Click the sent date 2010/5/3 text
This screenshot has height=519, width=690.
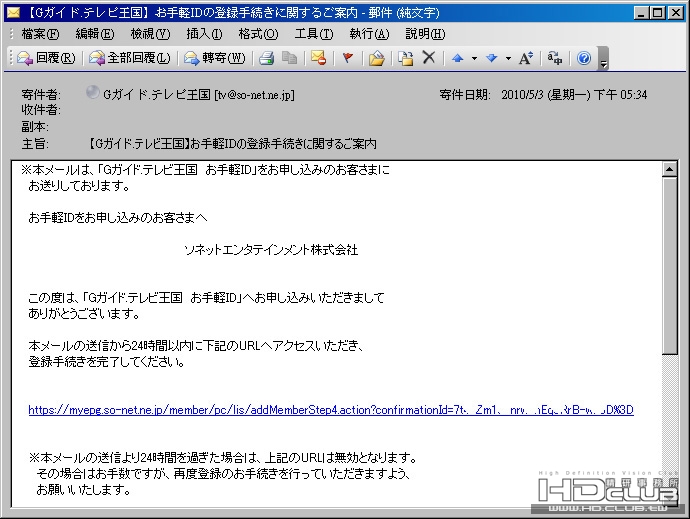[x=574, y=94]
